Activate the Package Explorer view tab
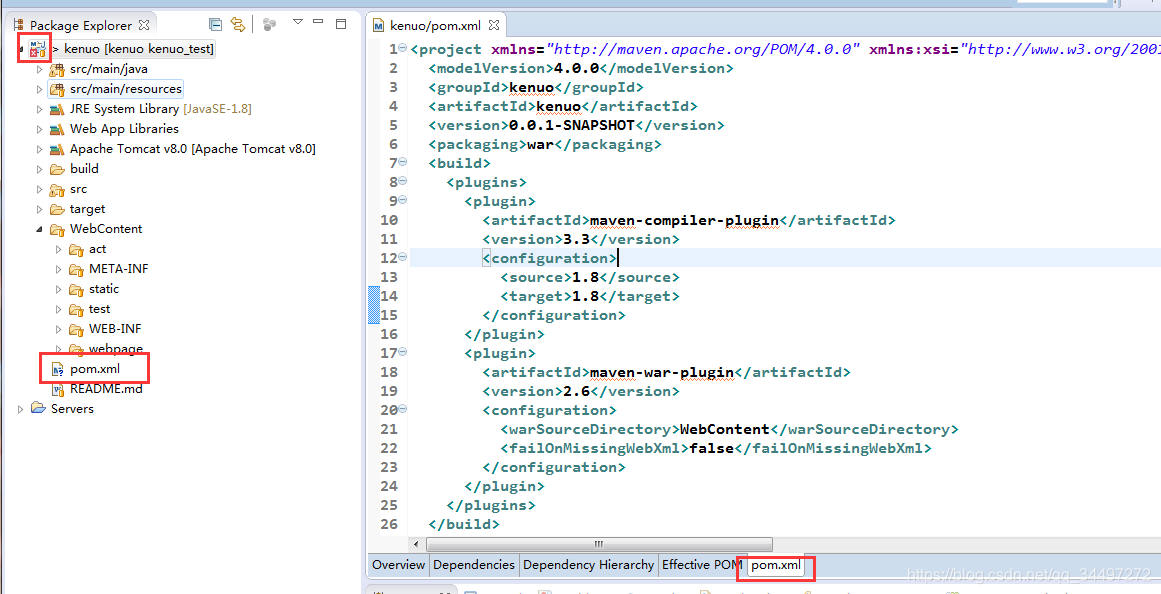1161x594 pixels. (81, 25)
